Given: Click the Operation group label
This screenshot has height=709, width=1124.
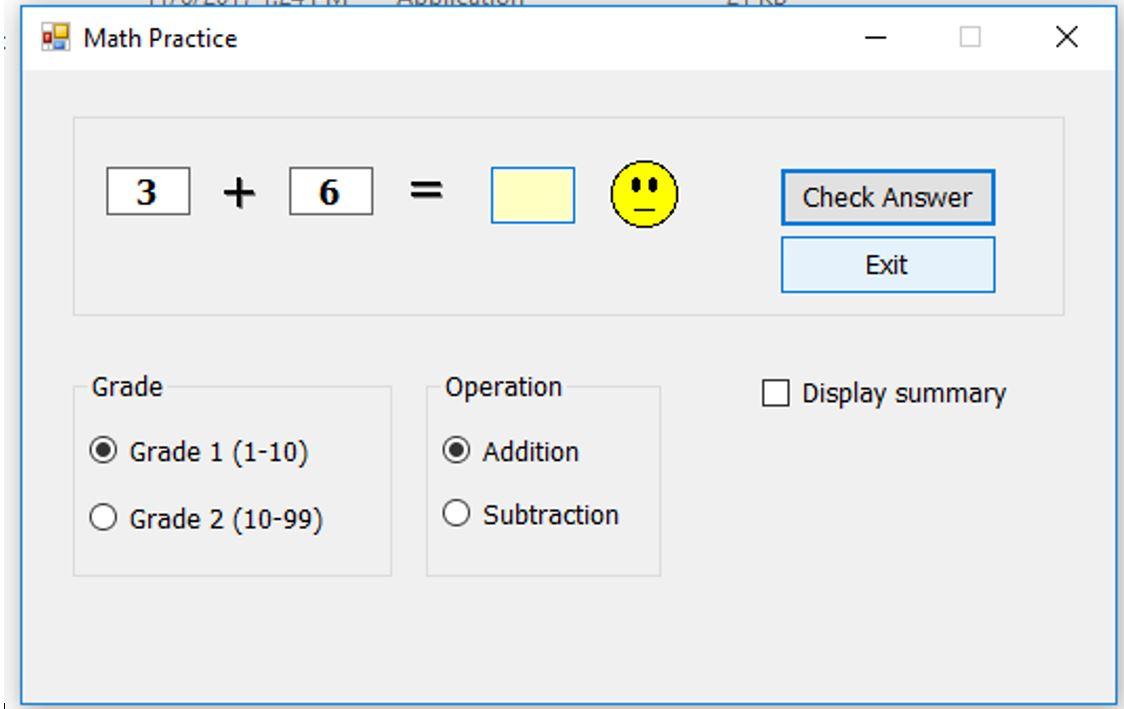Looking at the screenshot, I should (x=503, y=387).
